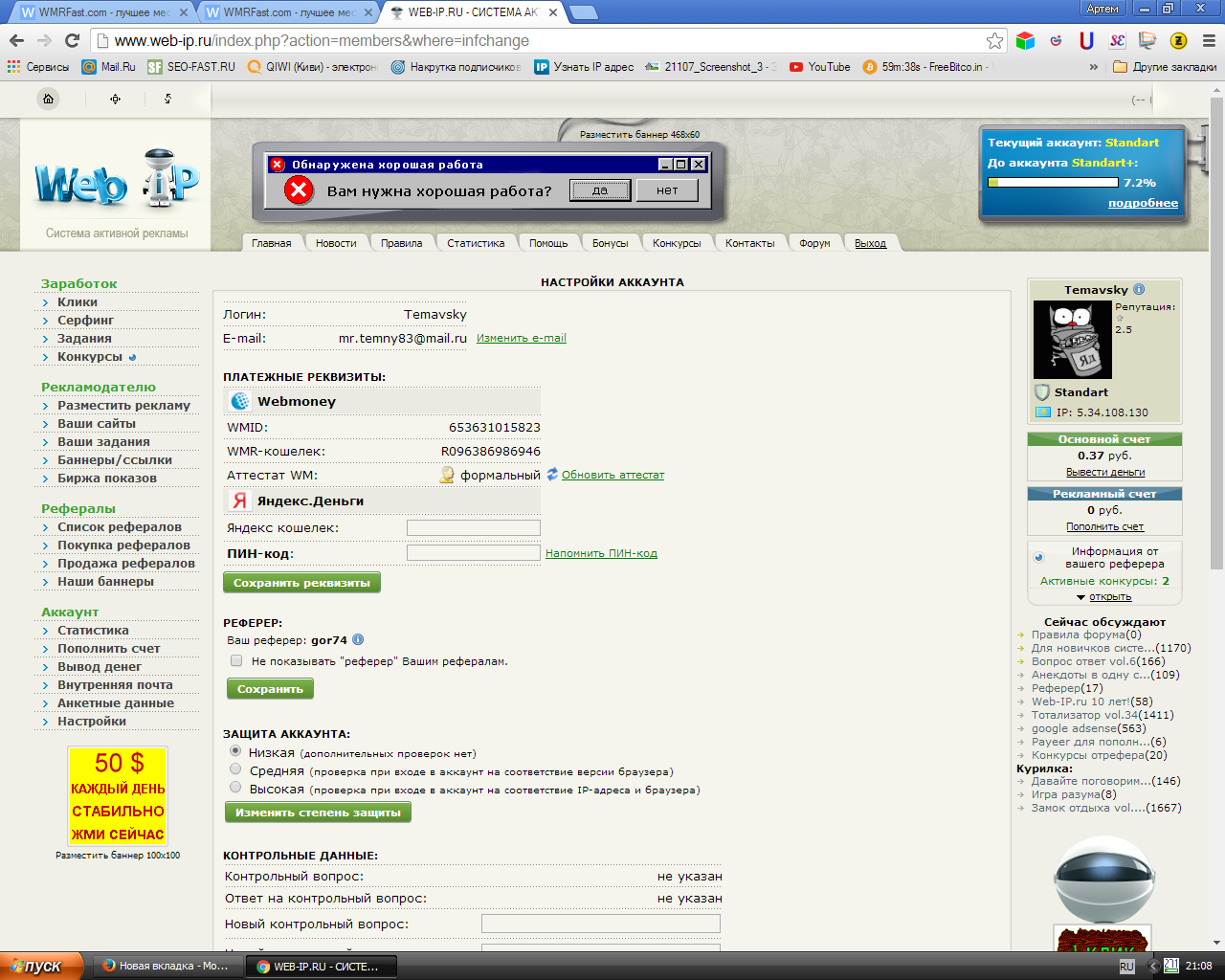Click the RU language indicator in tray
This screenshot has width=1225, height=980.
point(1126,966)
